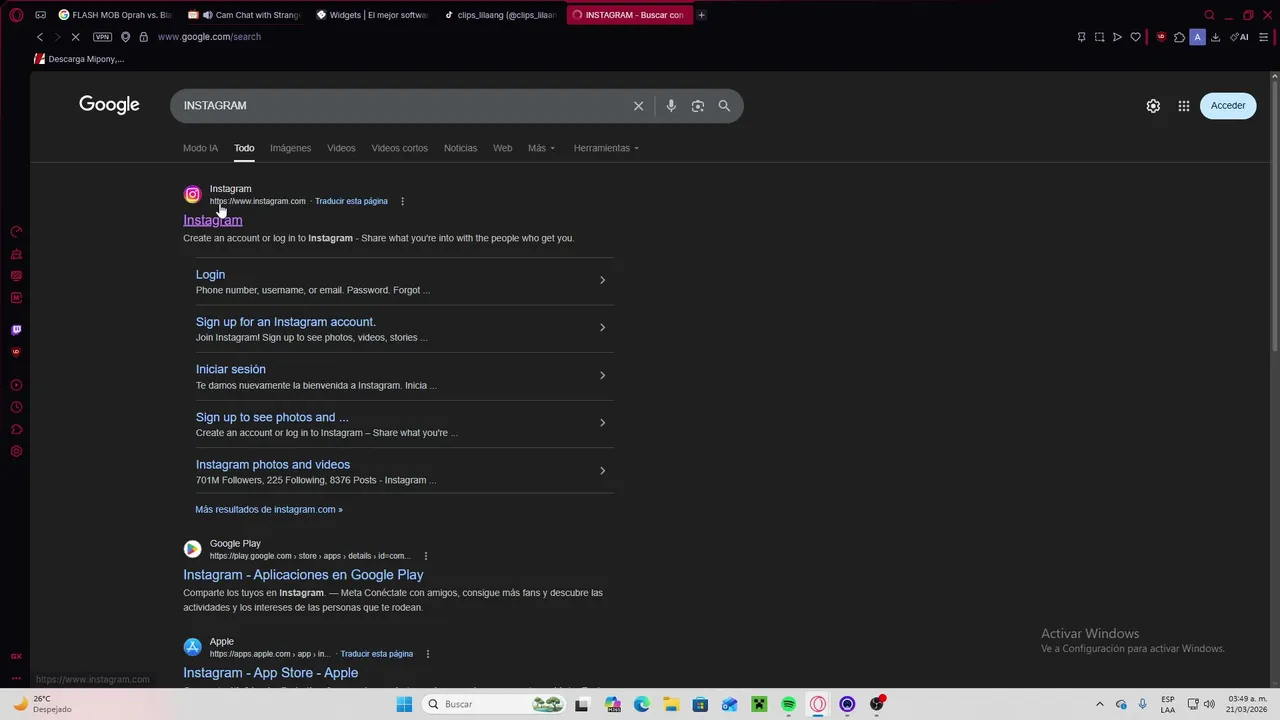Open three-dot menu for Google Play result

tap(425, 556)
